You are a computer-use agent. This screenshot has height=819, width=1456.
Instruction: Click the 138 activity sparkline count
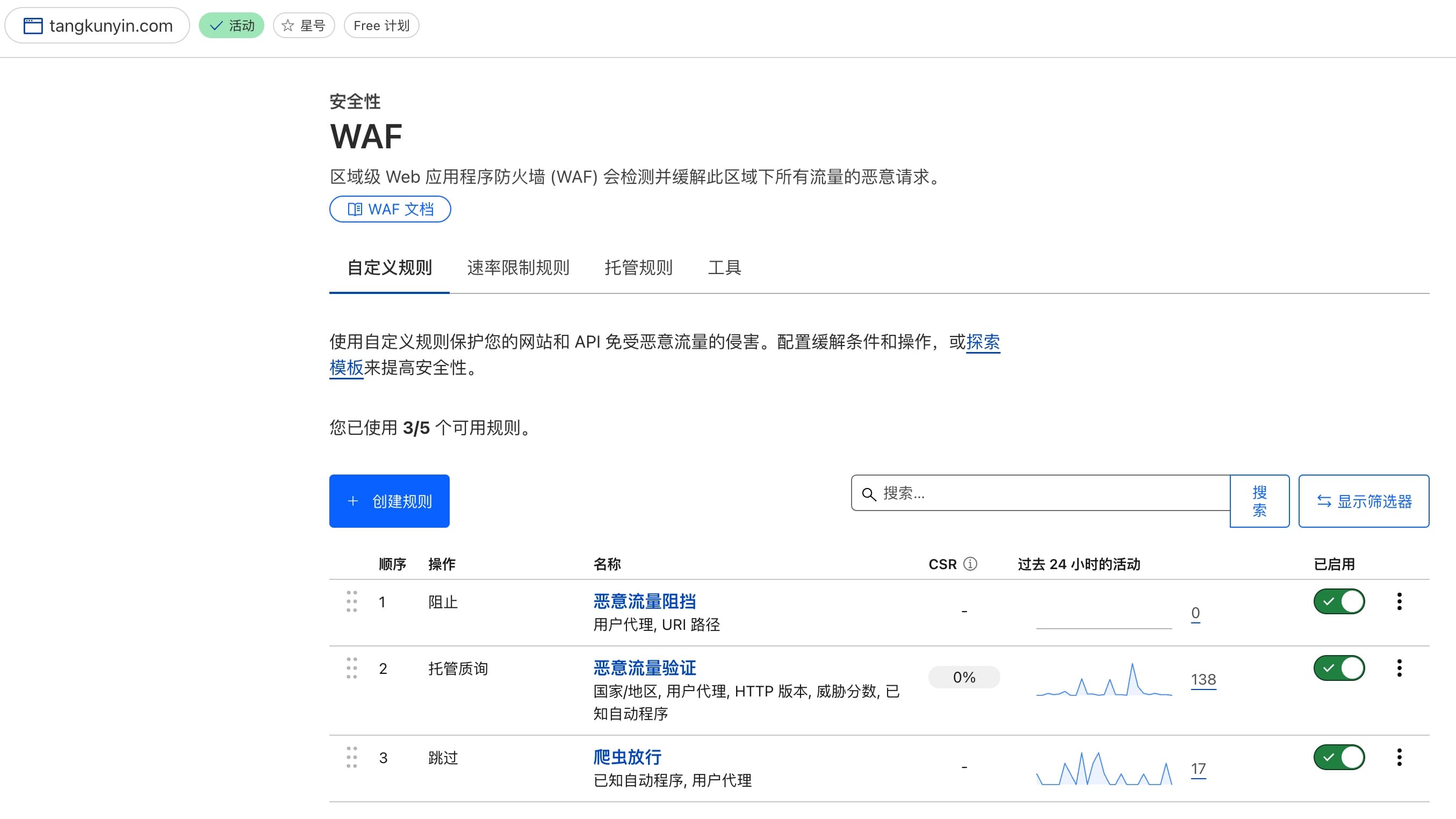[x=1203, y=679]
